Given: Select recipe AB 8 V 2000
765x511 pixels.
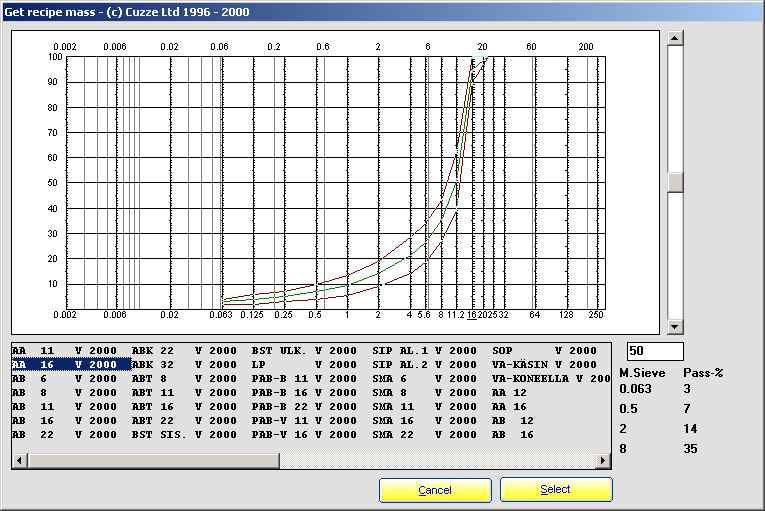Looking at the screenshot, I should (x=65, y=393).
